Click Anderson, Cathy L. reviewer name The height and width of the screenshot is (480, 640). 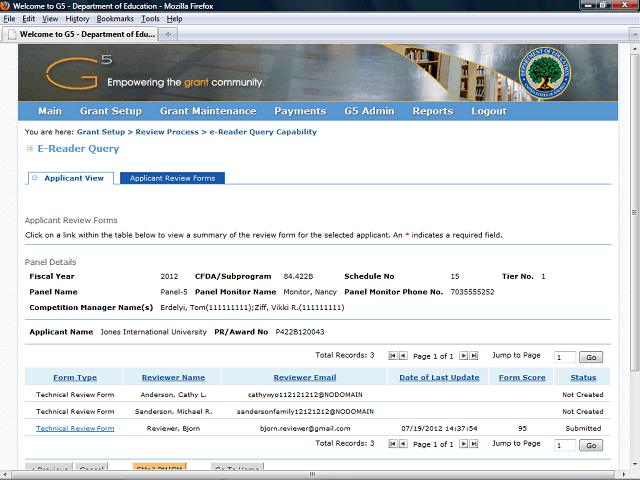[x=173, y=395]
